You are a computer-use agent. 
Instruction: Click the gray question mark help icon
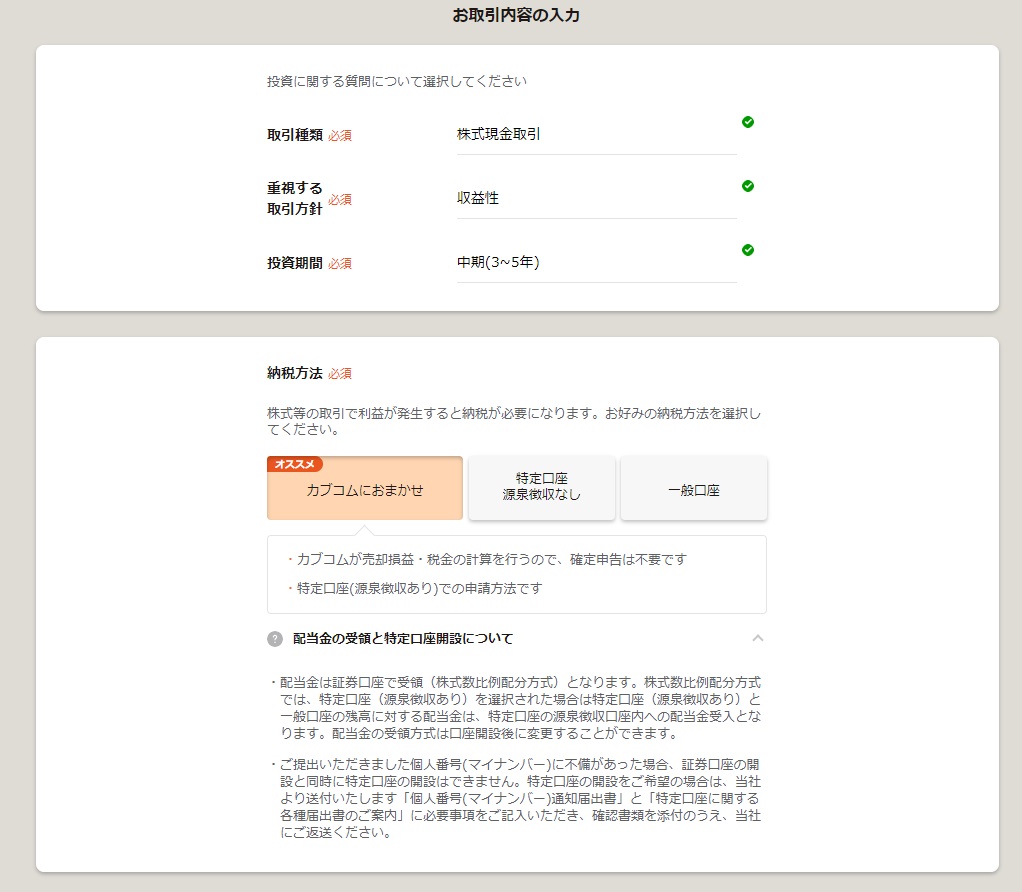[x=275, y=639]
